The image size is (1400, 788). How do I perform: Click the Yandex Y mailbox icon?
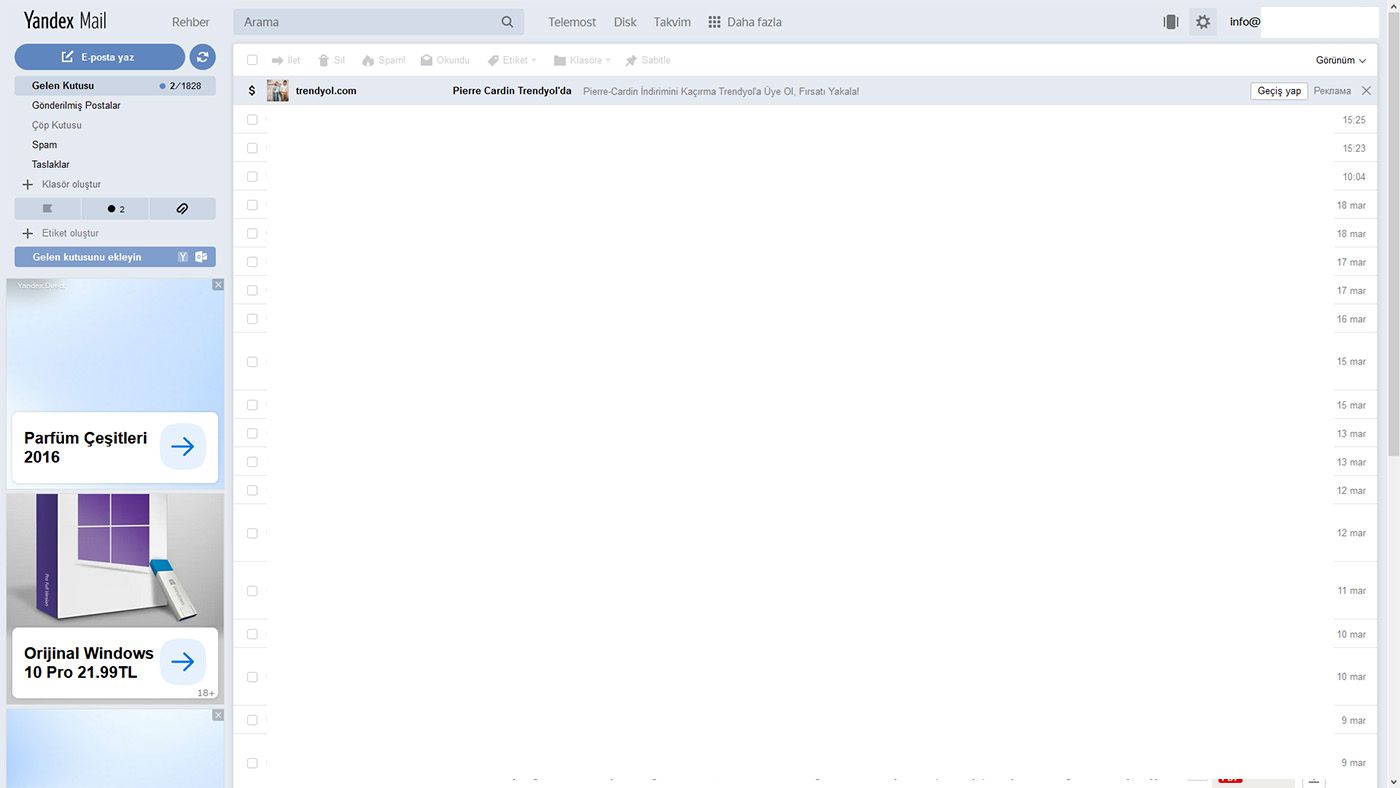click(183, 257)
